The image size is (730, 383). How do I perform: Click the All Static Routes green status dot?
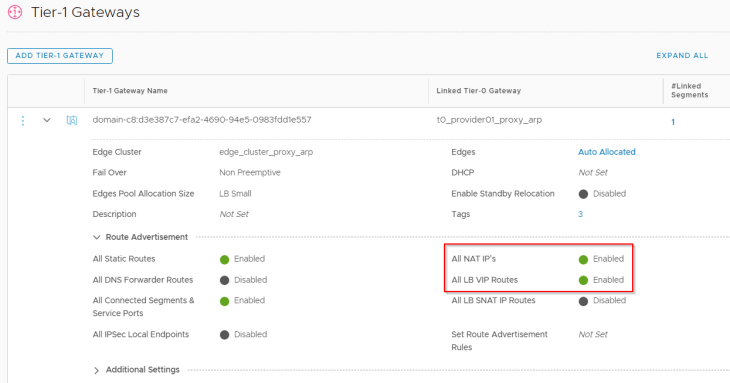(224, 260)
